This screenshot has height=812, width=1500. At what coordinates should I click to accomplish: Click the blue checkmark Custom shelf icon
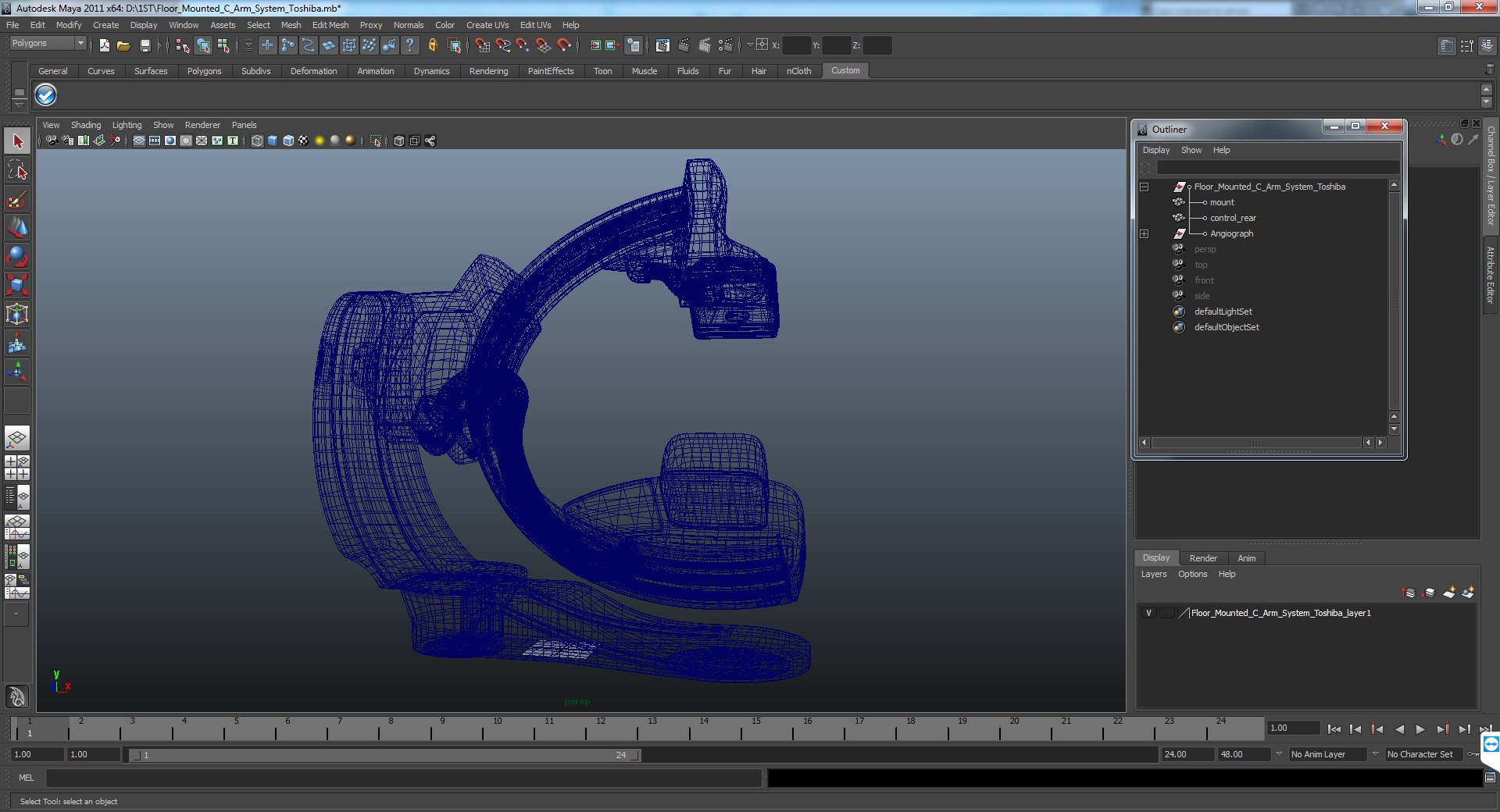coord(46,95)
